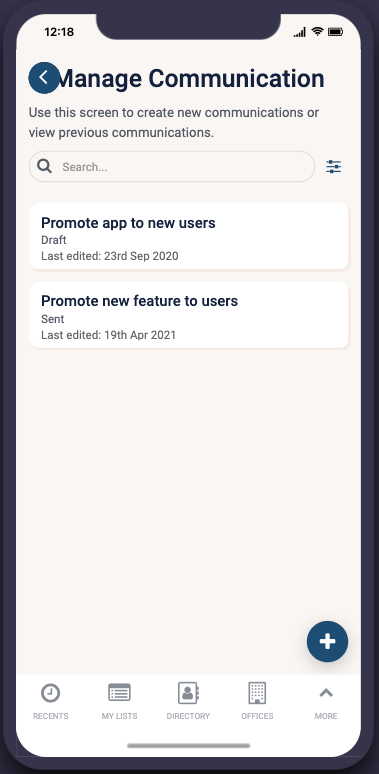Open Promote app to new users card
The width and height of the screenshot is (379, 774).
pyautogui.click(x=189, y=236)
